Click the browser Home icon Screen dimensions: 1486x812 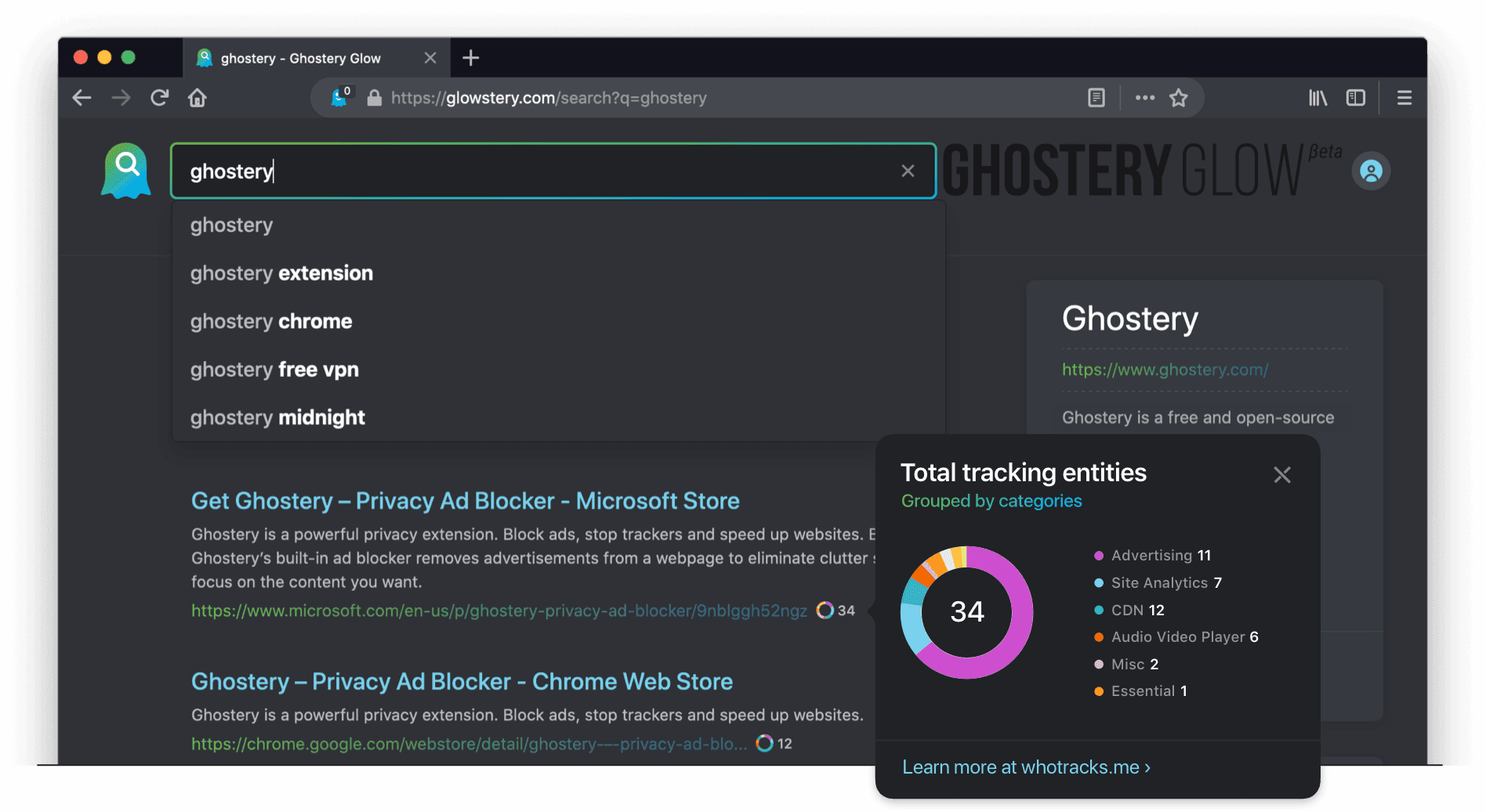[x=197, y=97]
